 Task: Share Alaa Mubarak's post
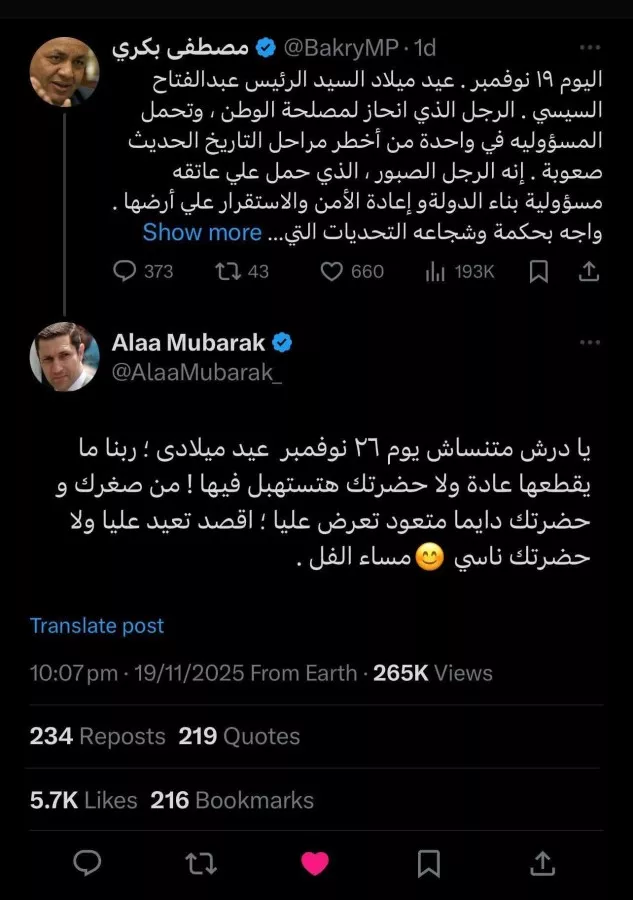[543, 862]
